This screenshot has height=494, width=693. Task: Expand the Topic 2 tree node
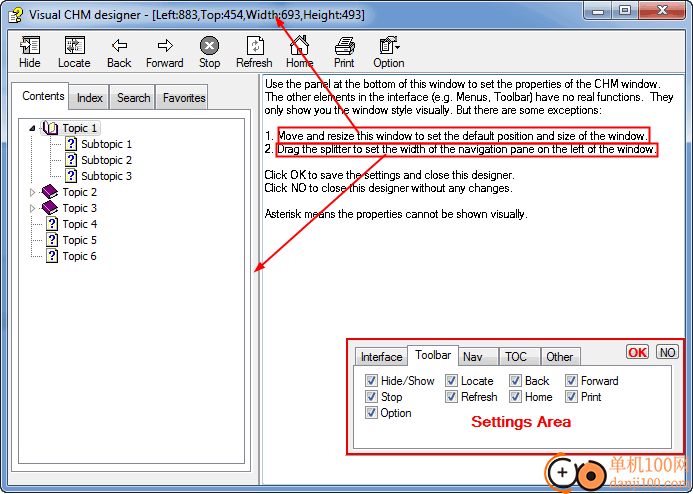coord(32,192)
